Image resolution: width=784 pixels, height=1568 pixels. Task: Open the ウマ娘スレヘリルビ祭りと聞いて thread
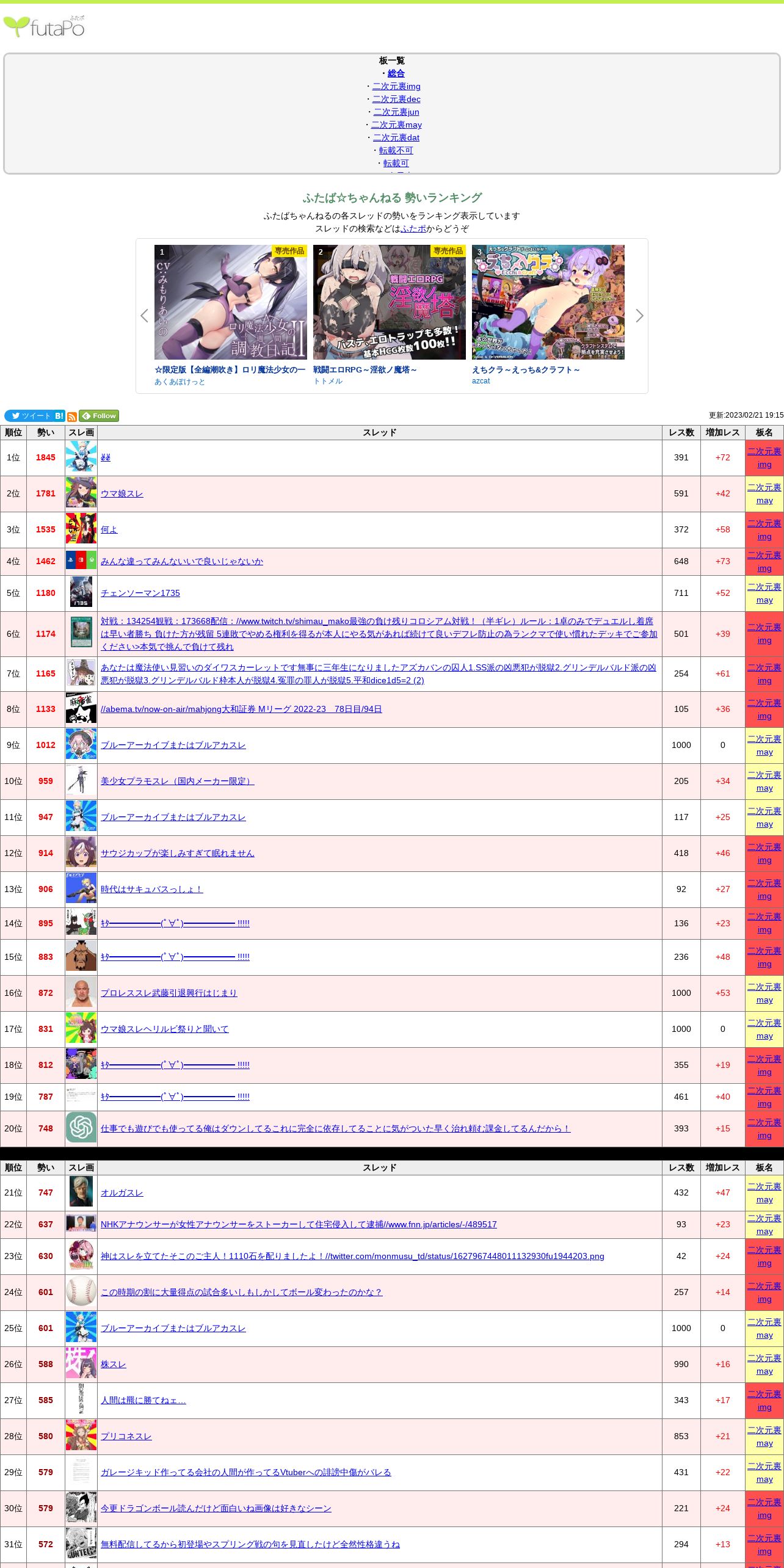(x=165, y=1029)
